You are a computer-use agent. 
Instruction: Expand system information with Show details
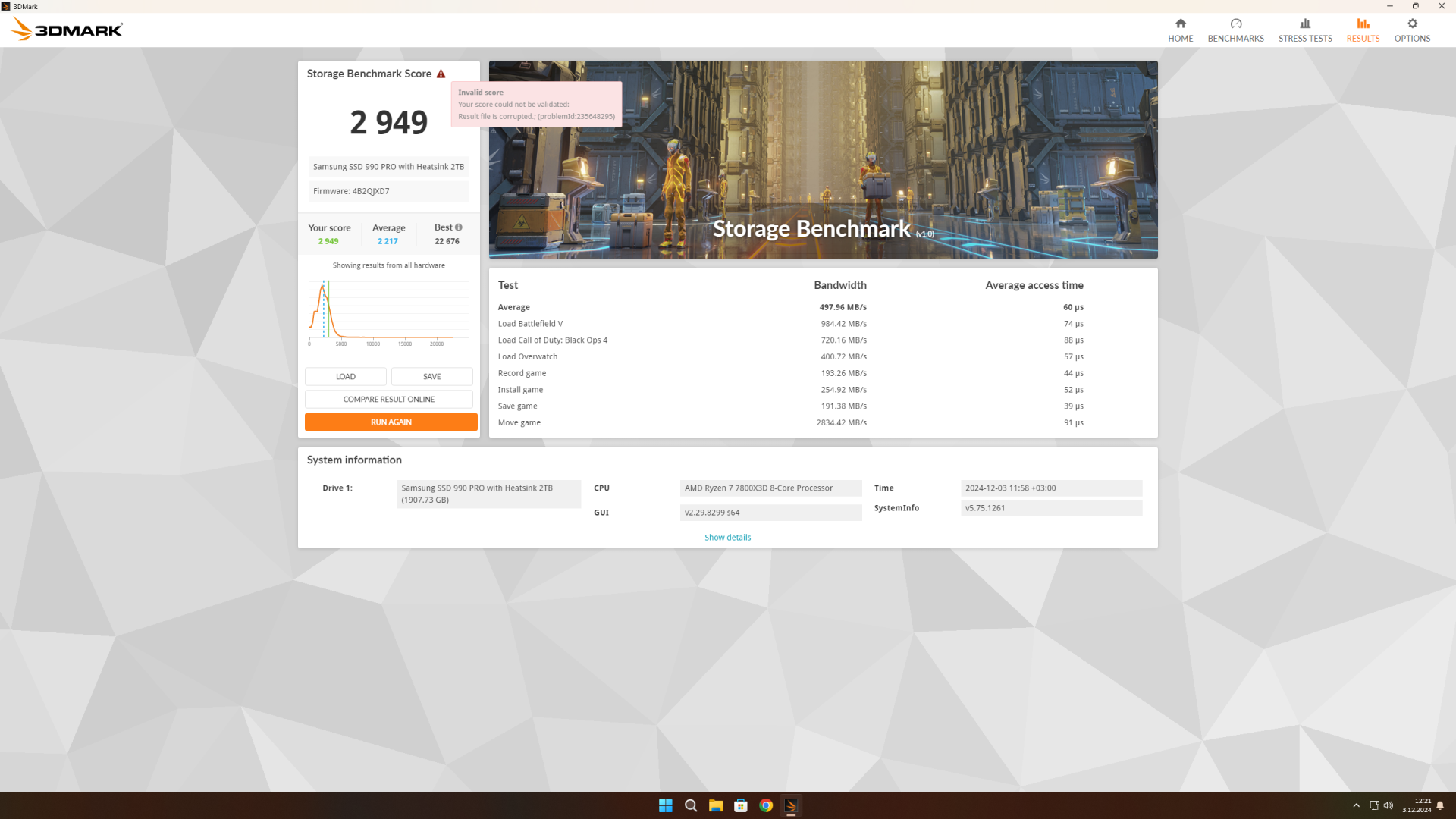click(727, 537)
